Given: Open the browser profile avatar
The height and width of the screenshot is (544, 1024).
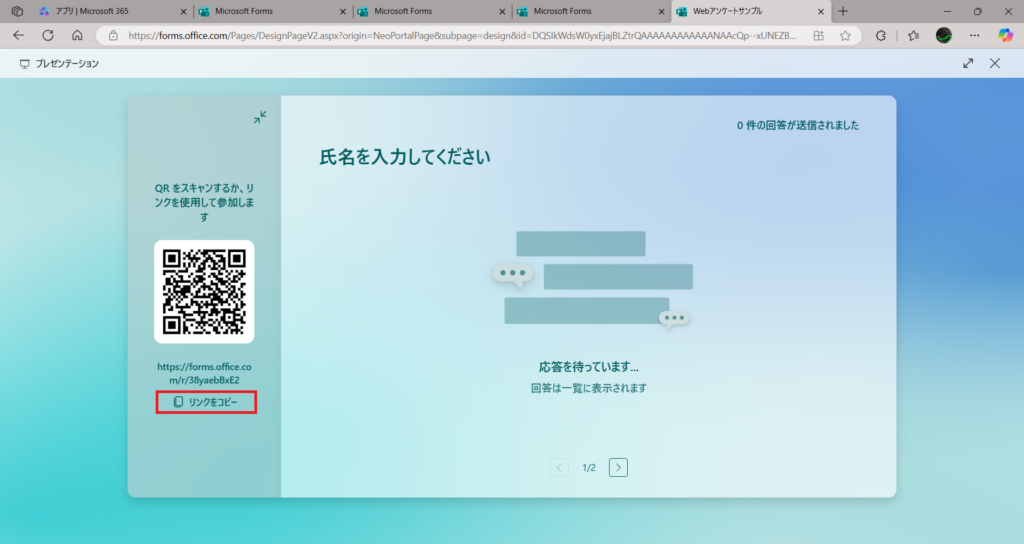Looking at the screenshot, I should [944, 36].
